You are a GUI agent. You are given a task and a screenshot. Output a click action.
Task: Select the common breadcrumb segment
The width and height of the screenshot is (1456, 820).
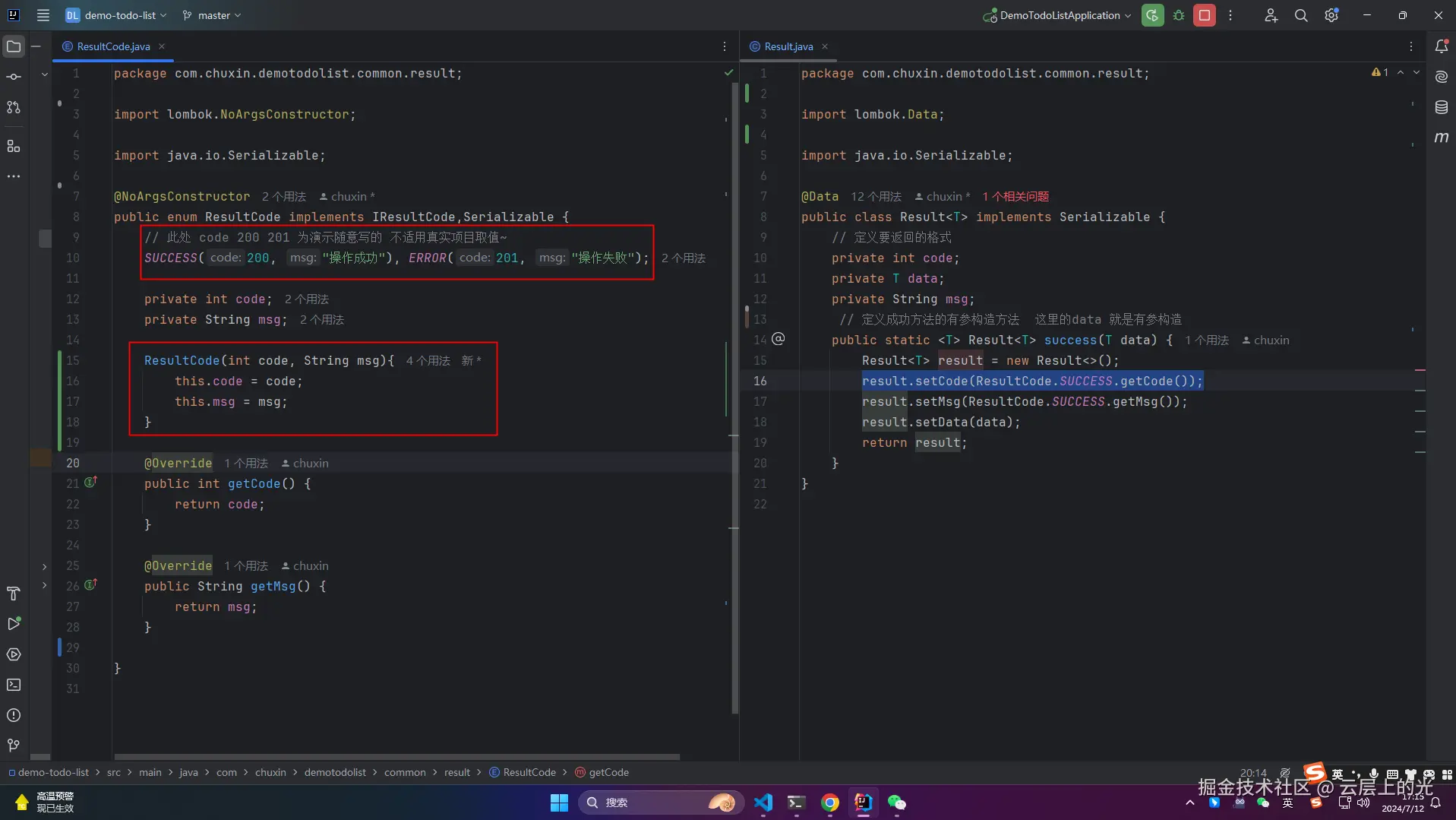tap(405, 772)
